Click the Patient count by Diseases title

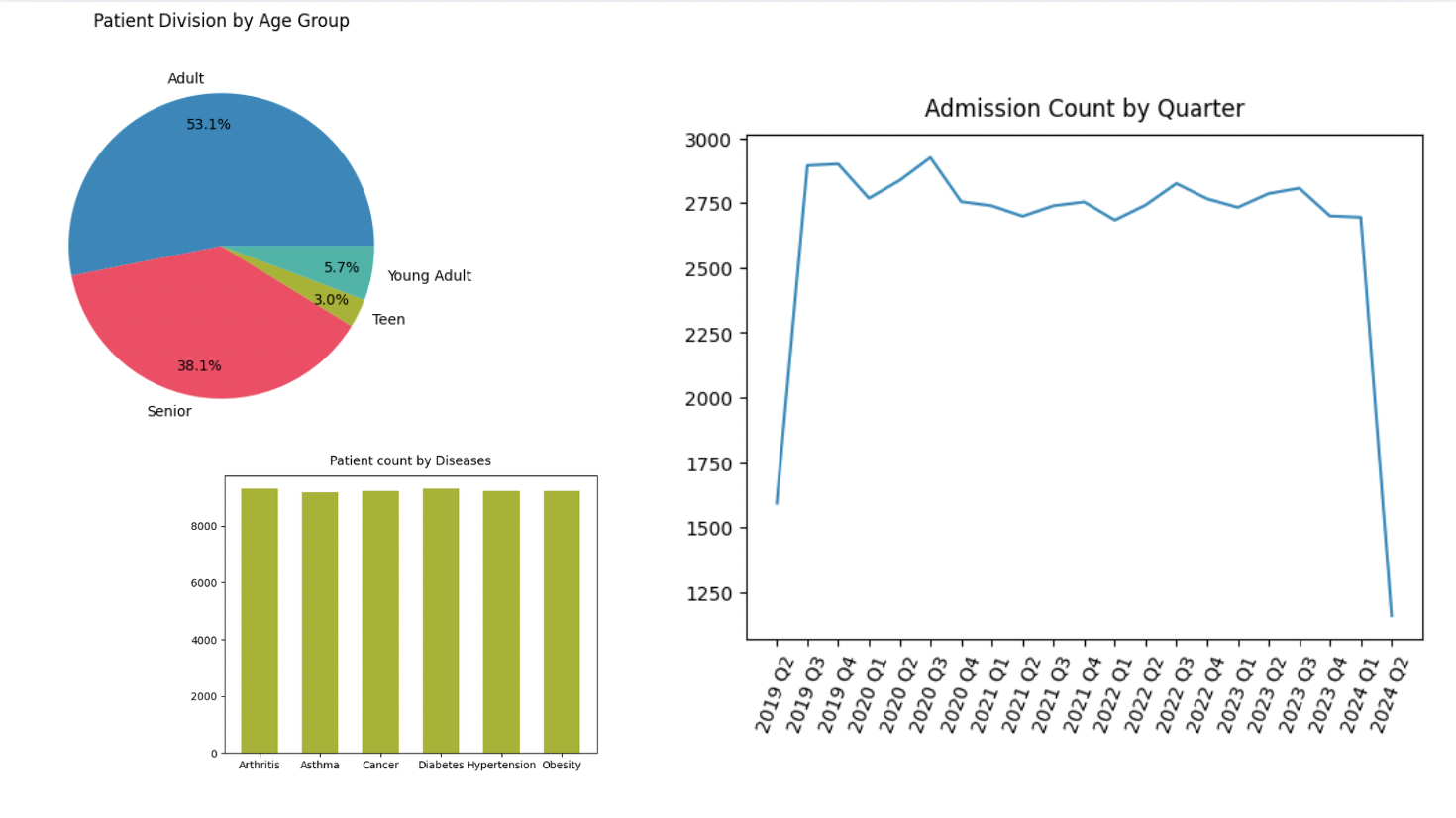pyautogui.click(x=410, y=460)
